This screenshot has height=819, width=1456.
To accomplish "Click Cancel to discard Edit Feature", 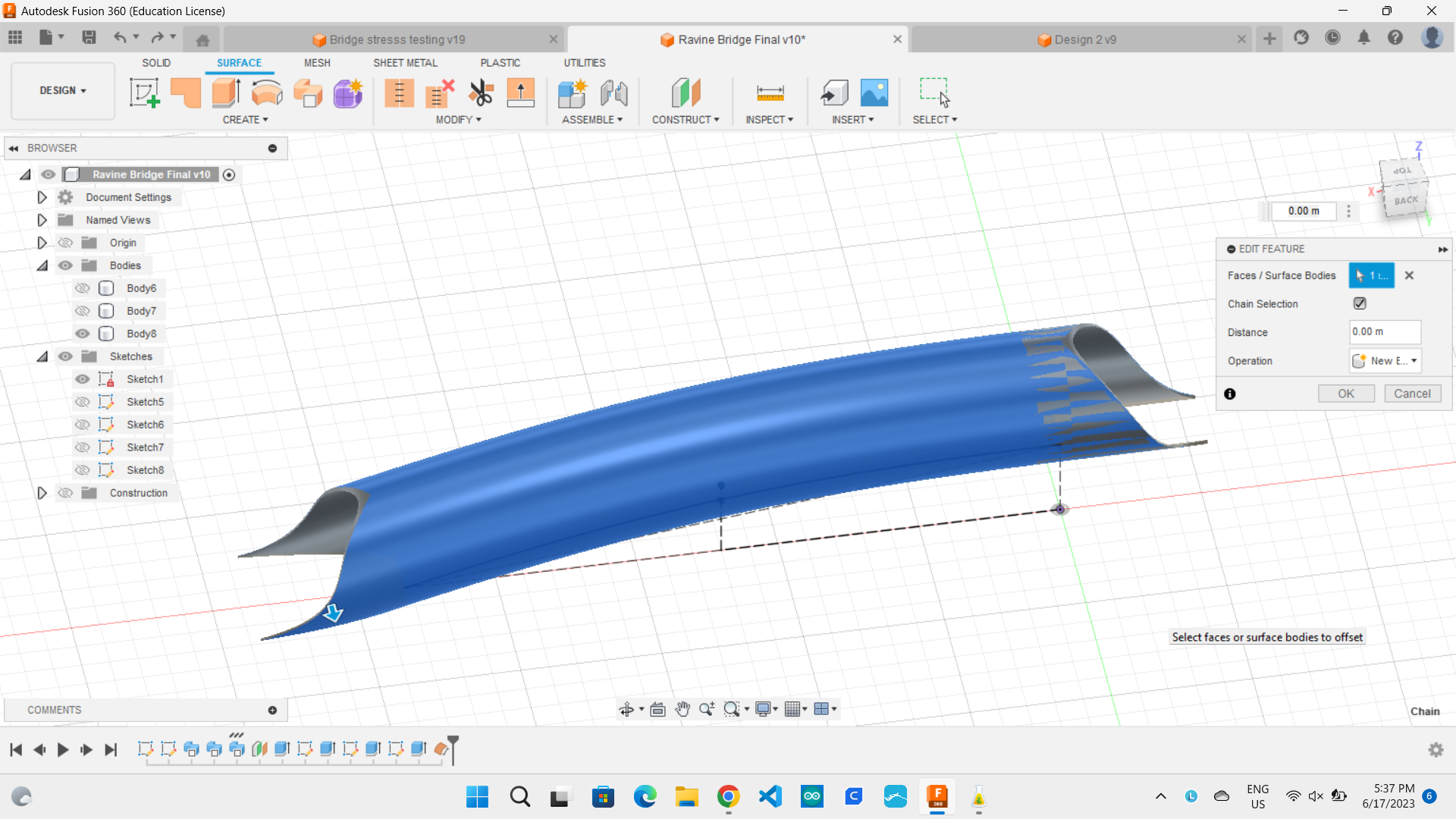I will point(1412,393).
